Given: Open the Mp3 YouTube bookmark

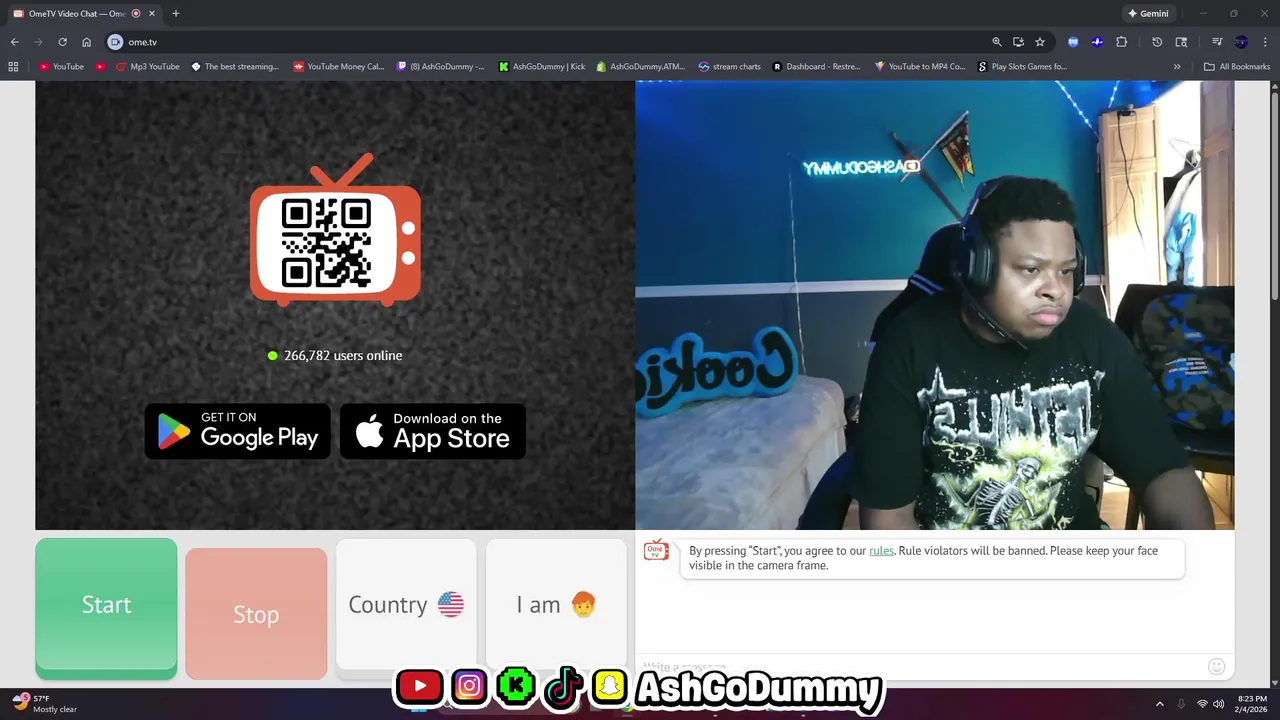Looking at the screenshot, I should click(148, 67).
